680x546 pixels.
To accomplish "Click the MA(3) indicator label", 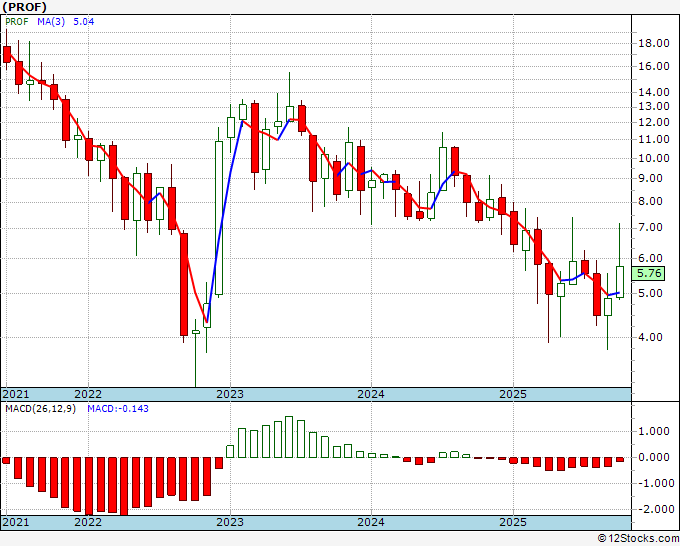I will [x=51, y=22].
